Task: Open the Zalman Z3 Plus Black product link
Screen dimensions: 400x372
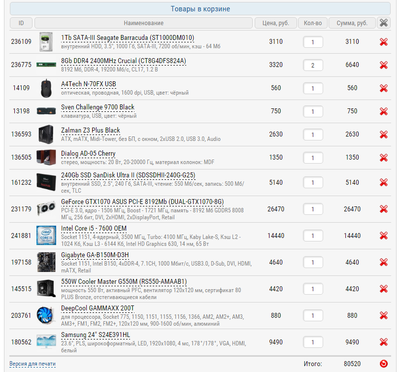Action: pos(90,130)
